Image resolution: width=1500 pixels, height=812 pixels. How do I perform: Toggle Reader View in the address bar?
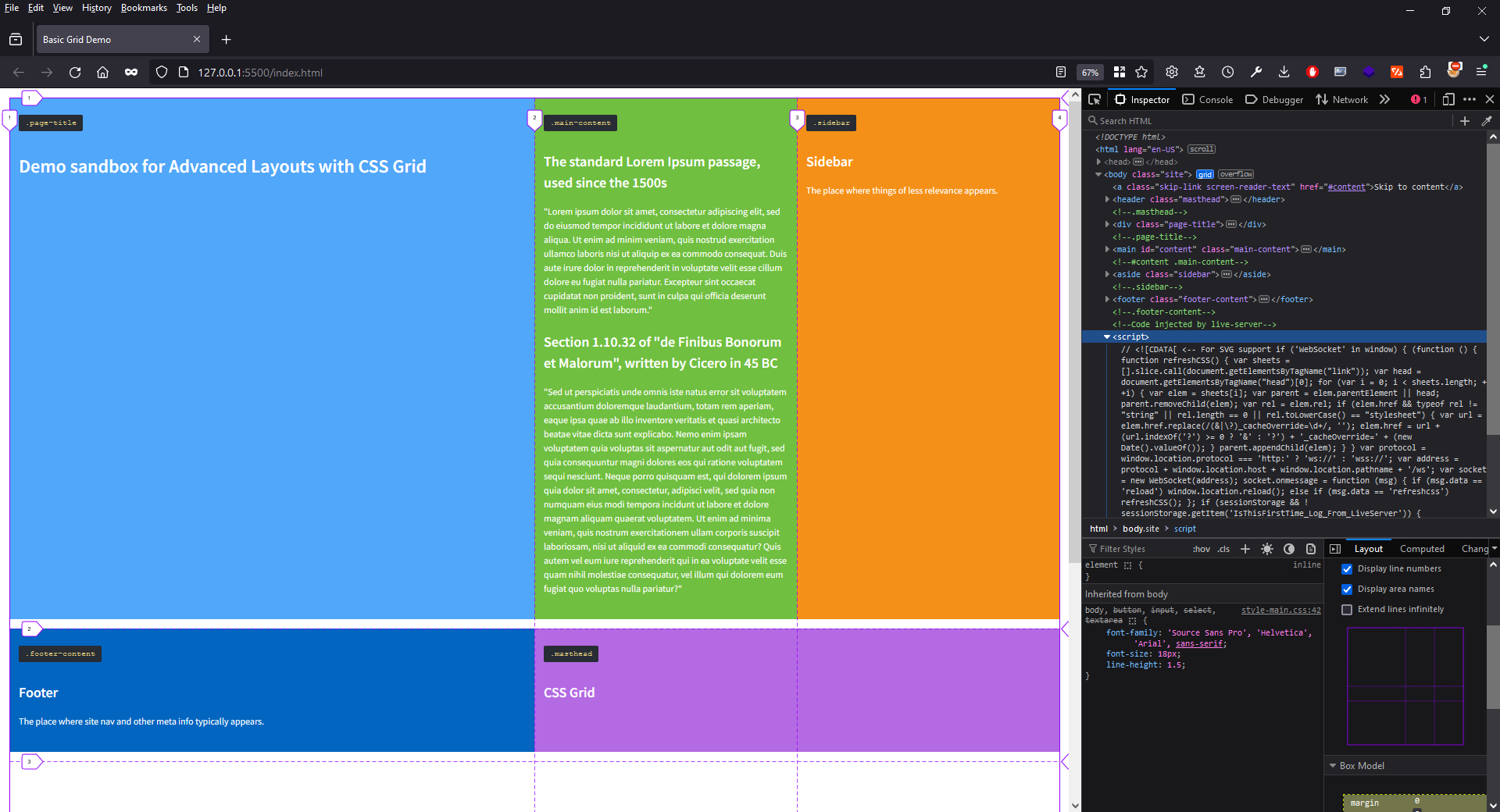pos(1061,72)
